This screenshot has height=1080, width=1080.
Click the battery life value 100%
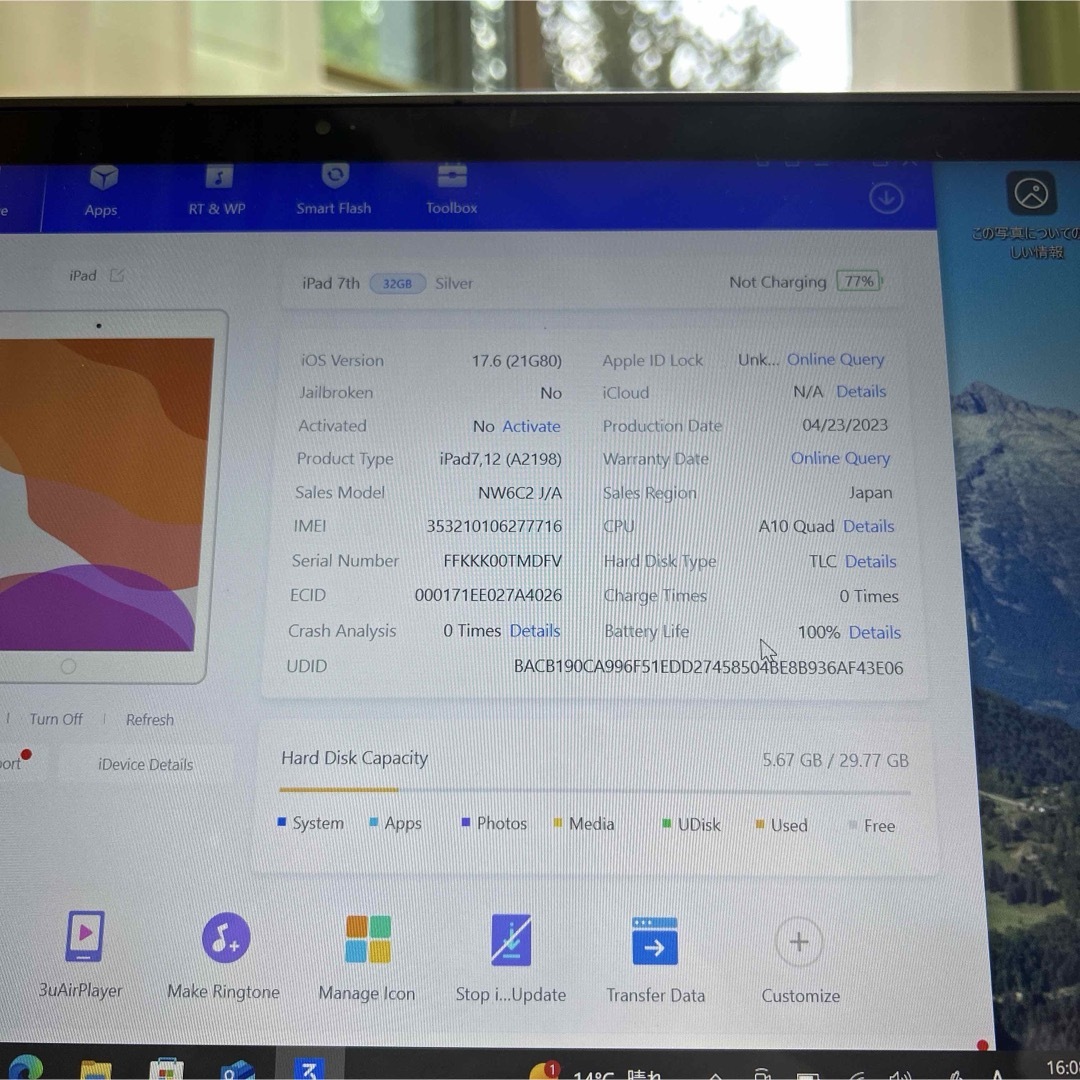point(819,632)
